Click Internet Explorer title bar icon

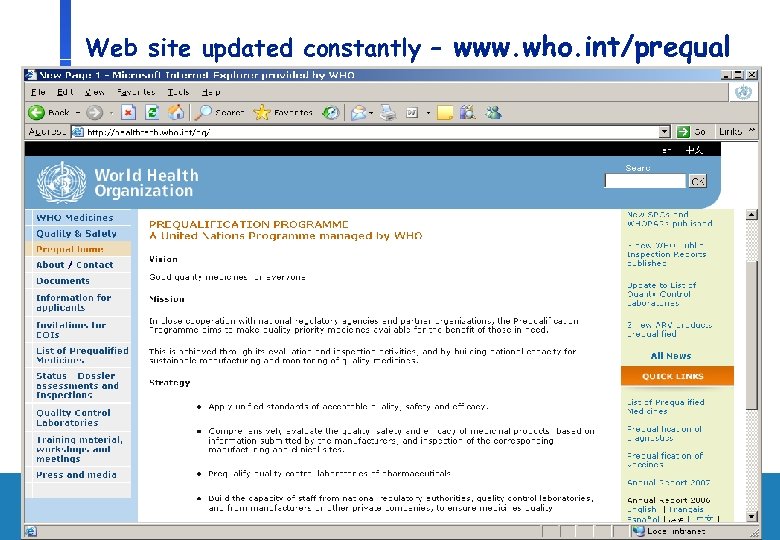pos(31,75)
